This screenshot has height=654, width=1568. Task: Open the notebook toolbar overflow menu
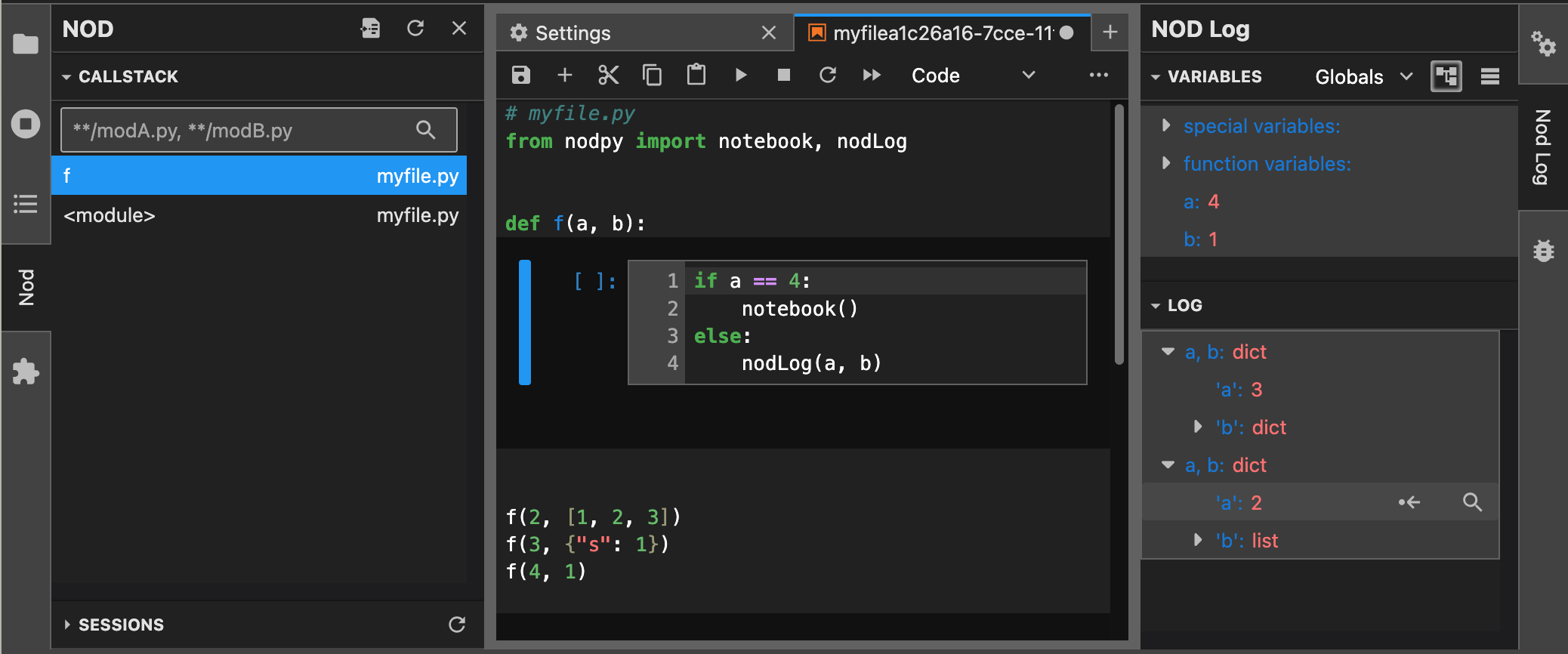pos(1099,75)
